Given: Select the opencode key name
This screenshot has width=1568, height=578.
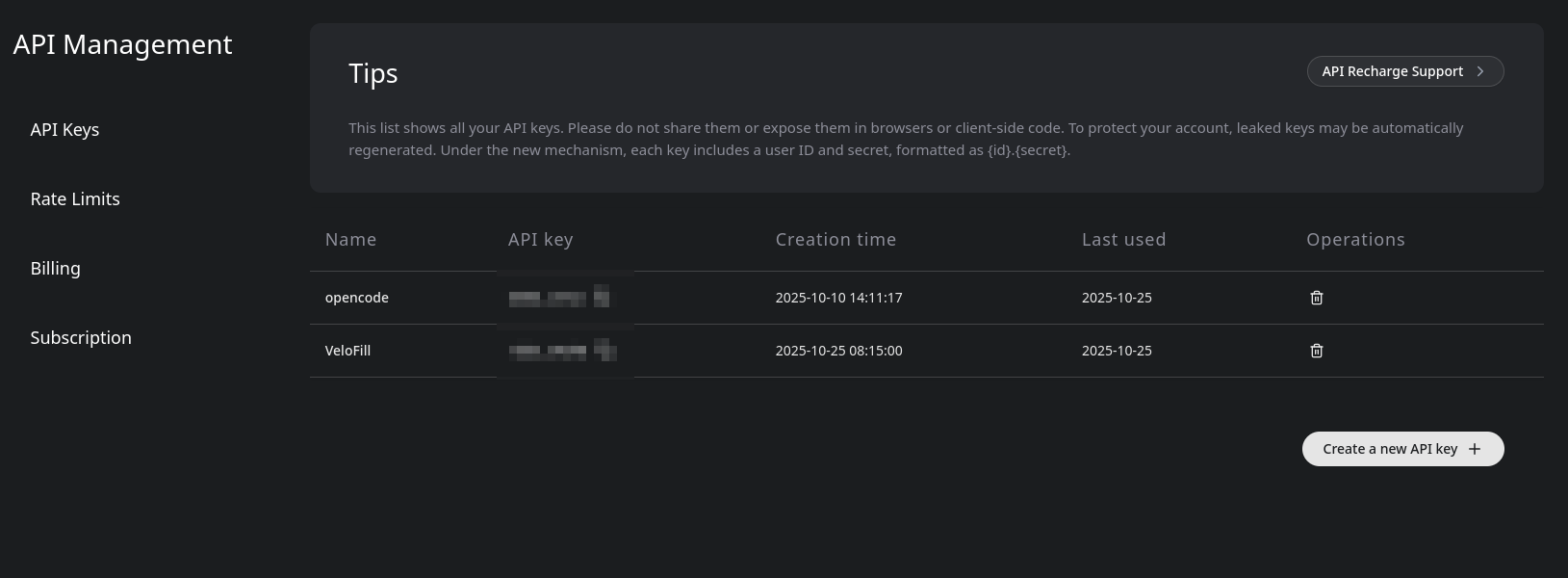Looking at the screenshot, I should pyautogui.click(x=357, y=298).
